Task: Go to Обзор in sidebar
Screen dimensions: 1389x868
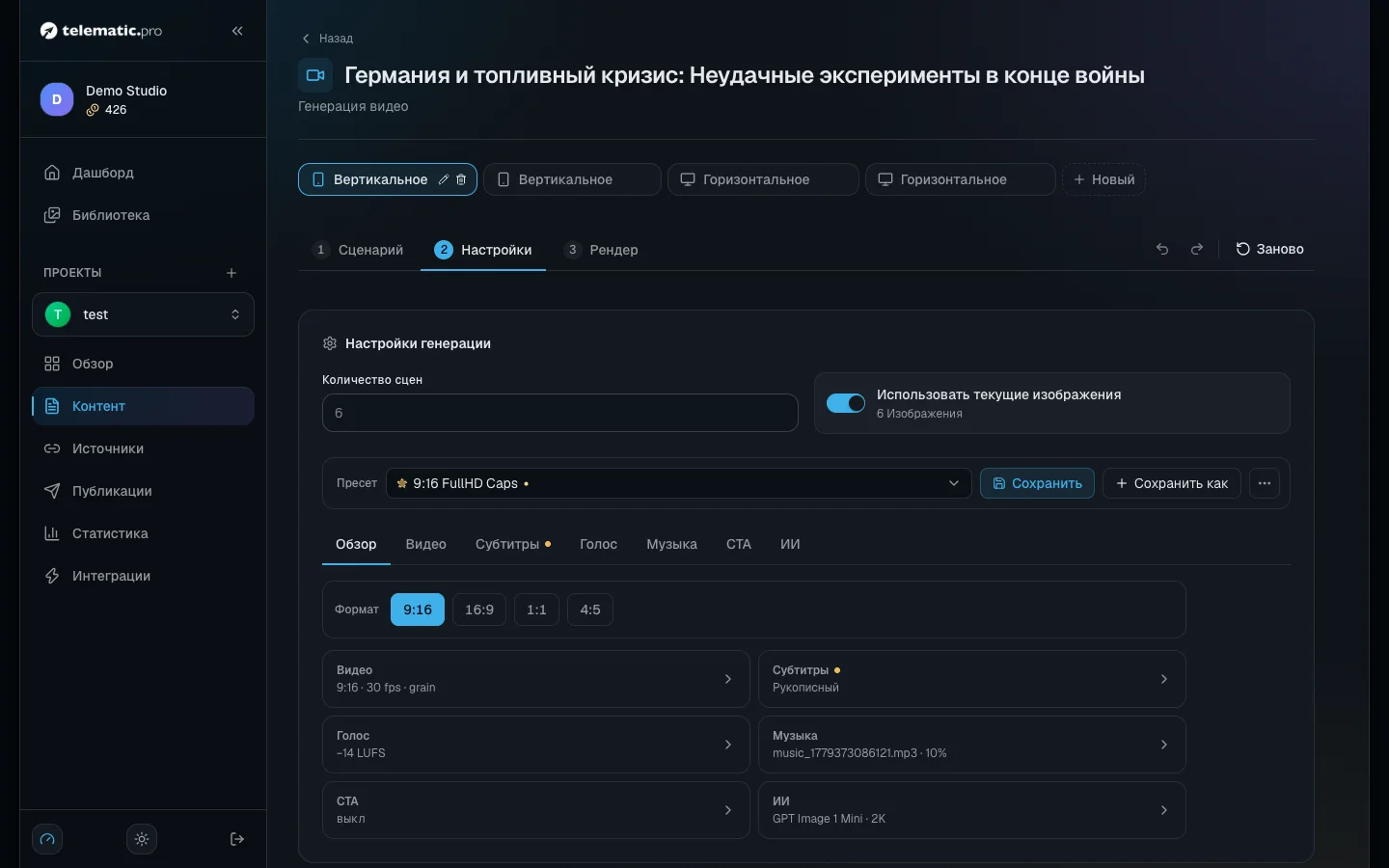Action: (143, 364)
